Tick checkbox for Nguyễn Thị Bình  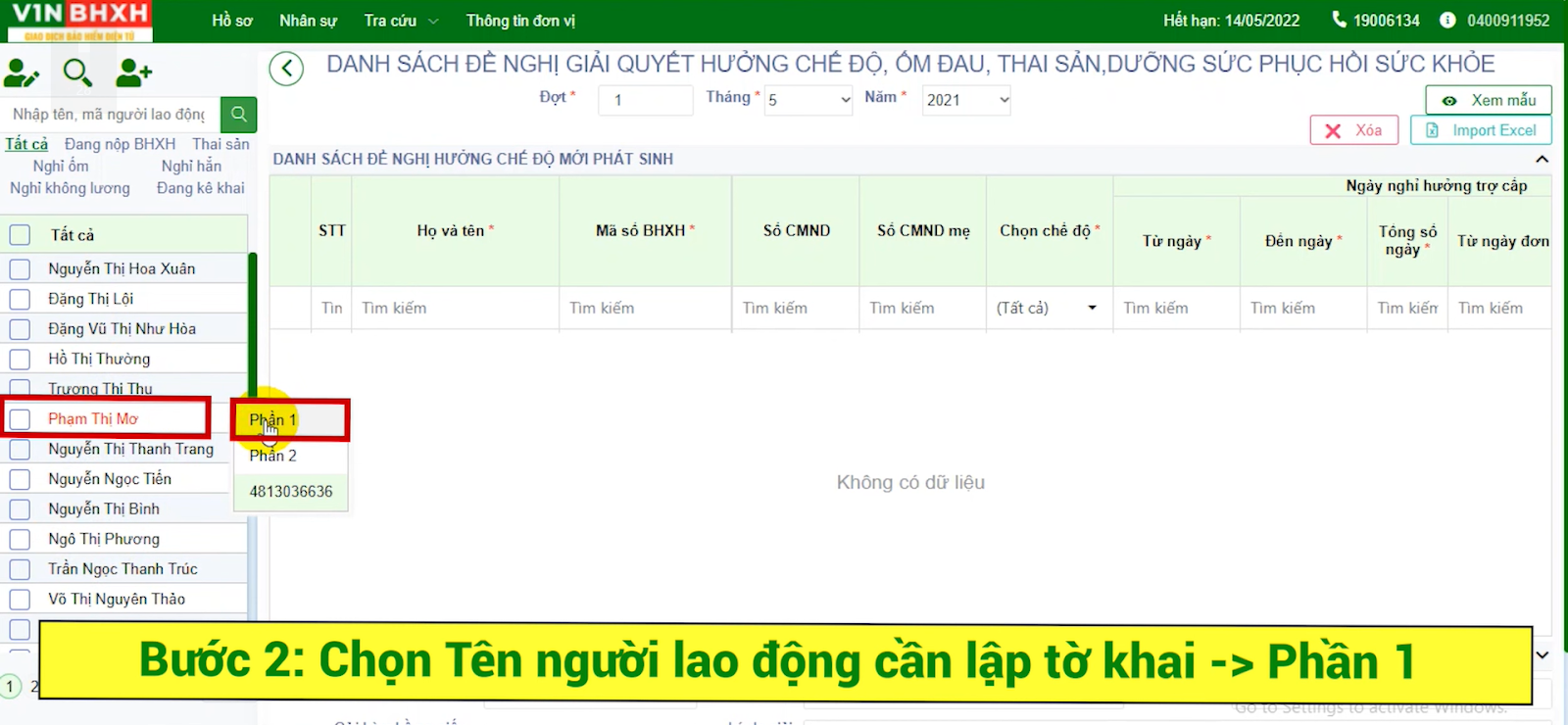pyautogui.click(x=20, y=509)
